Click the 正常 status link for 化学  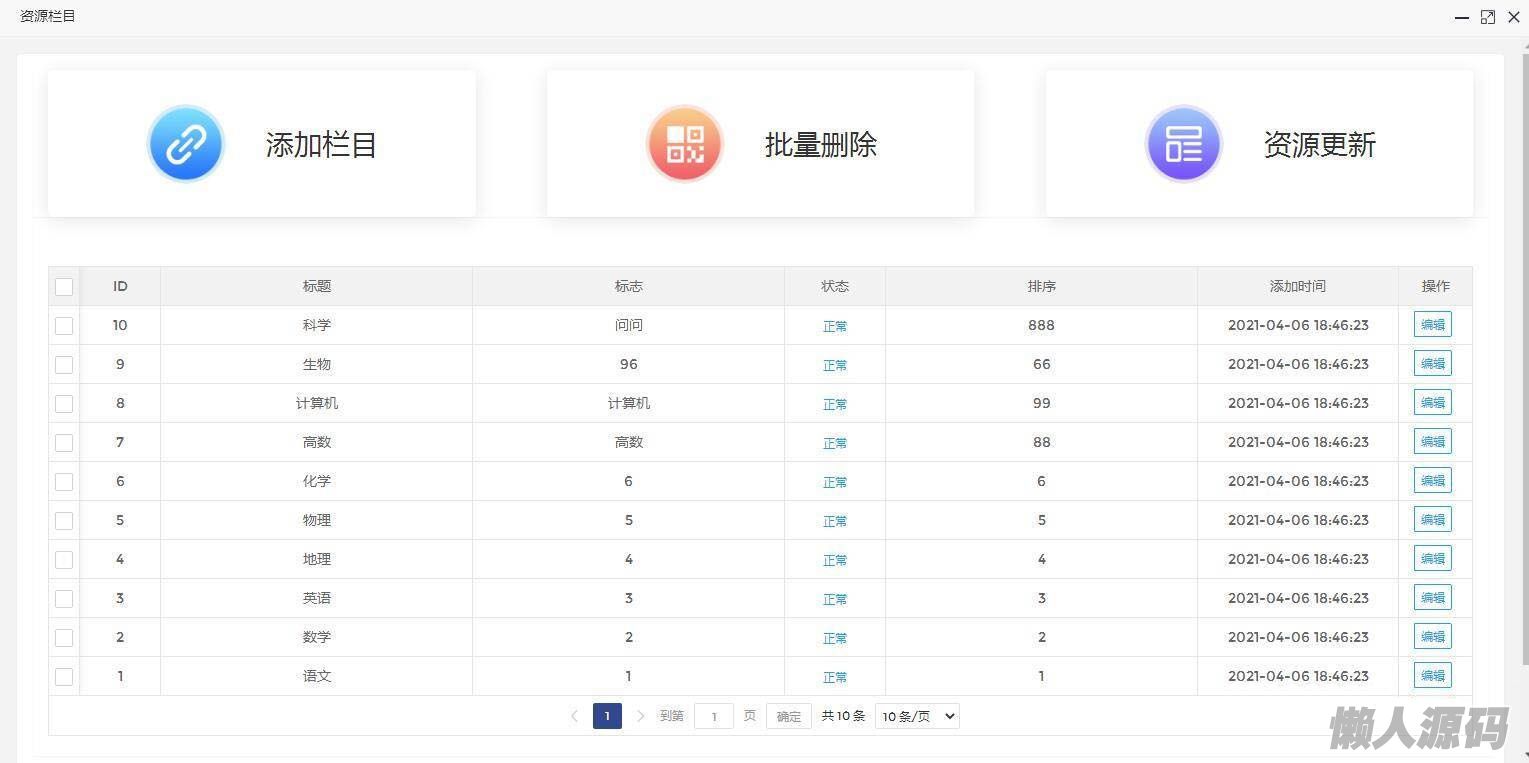pyautogui.click(x=835, y=482)
